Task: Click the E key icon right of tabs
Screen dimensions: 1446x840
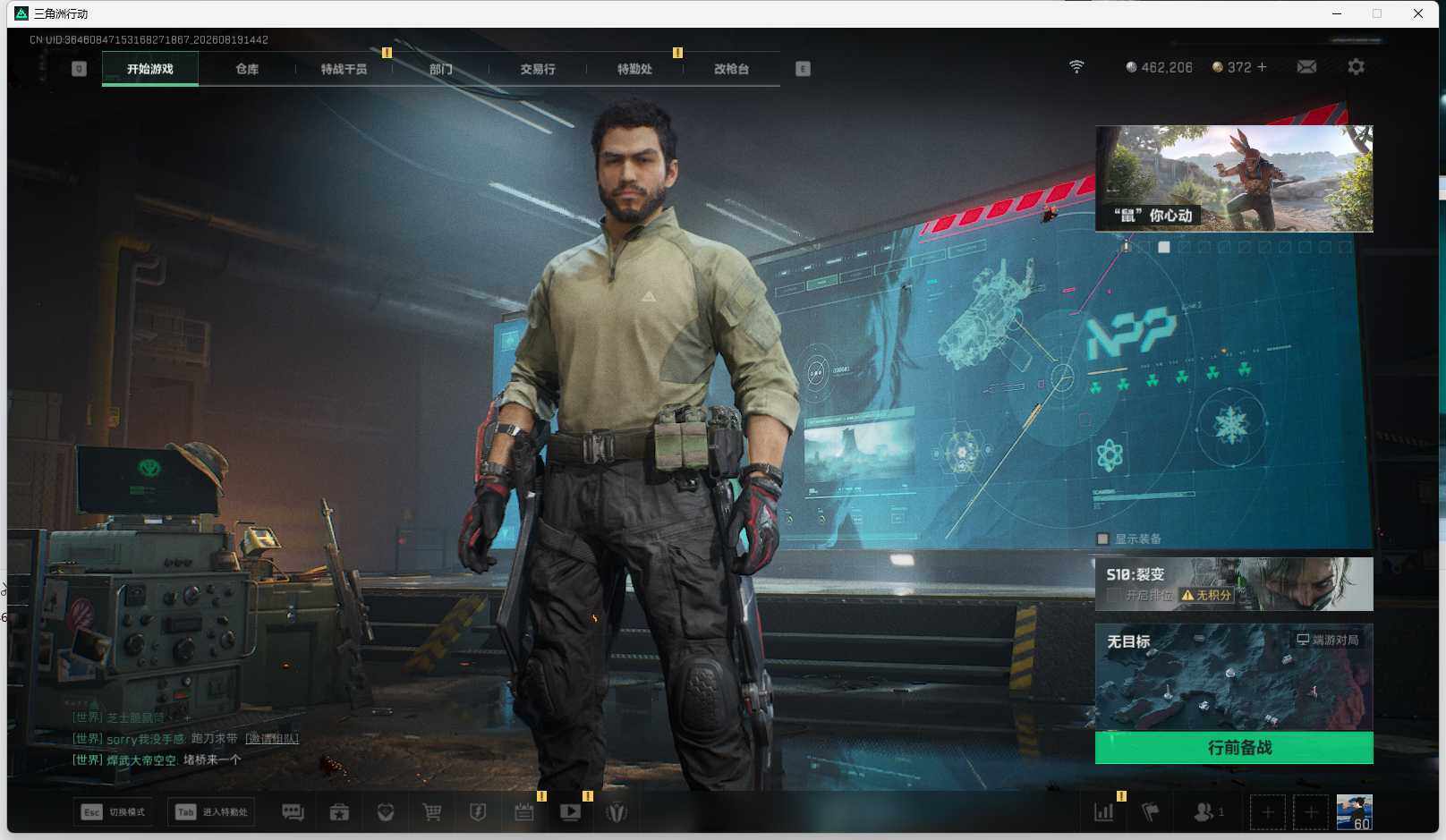Action: coord(803,69)
